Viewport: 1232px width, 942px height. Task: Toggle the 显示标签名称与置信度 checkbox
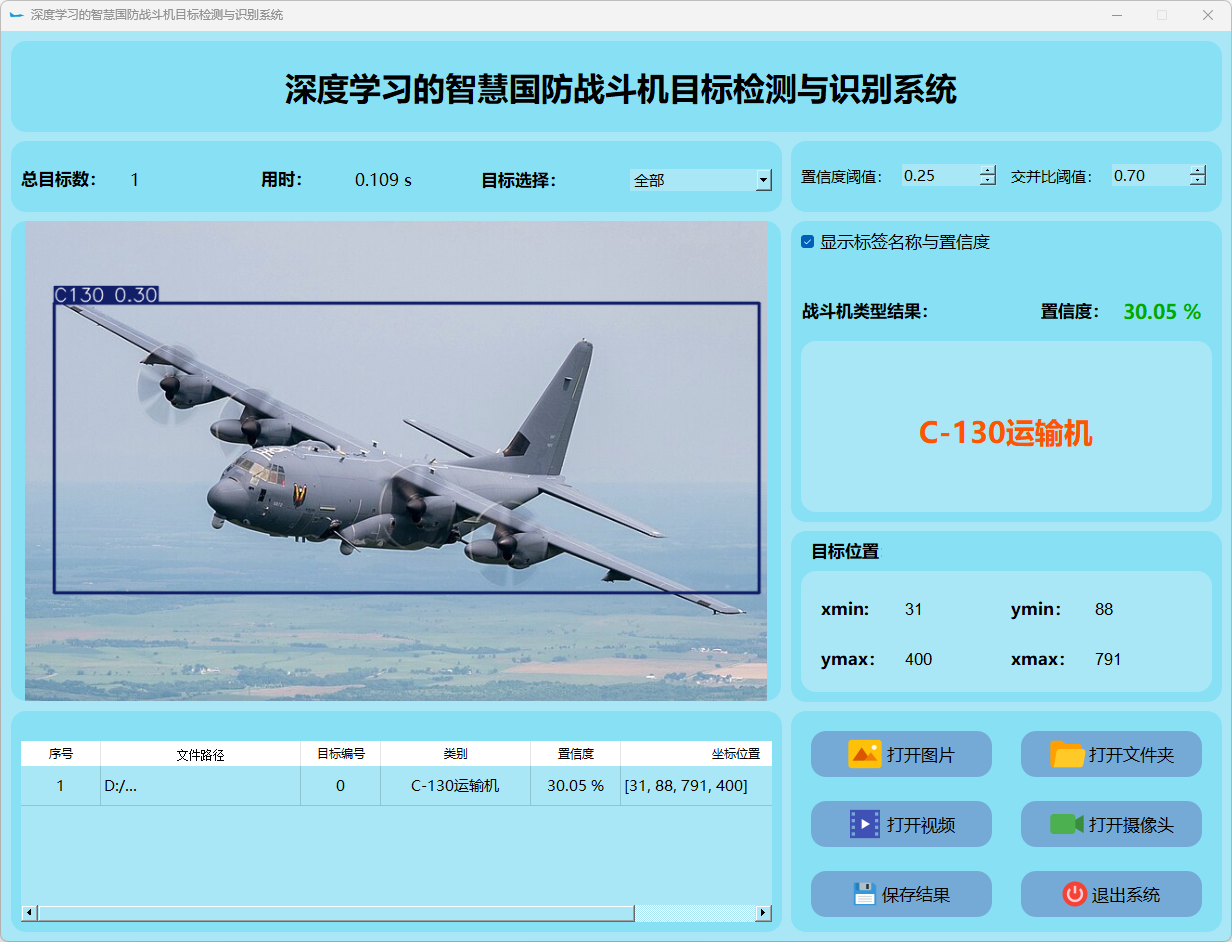(808, 242)
